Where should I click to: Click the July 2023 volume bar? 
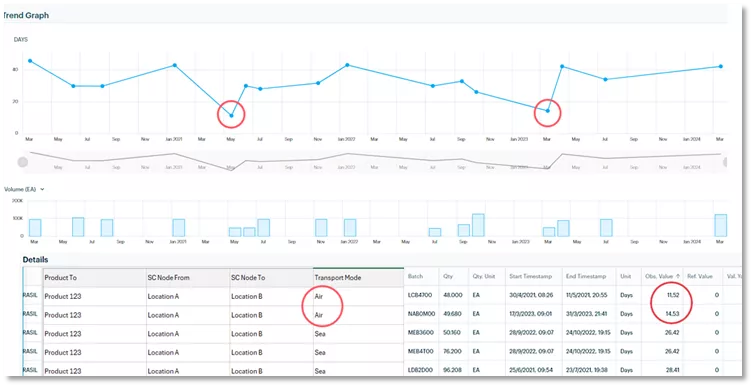(606, 228)
